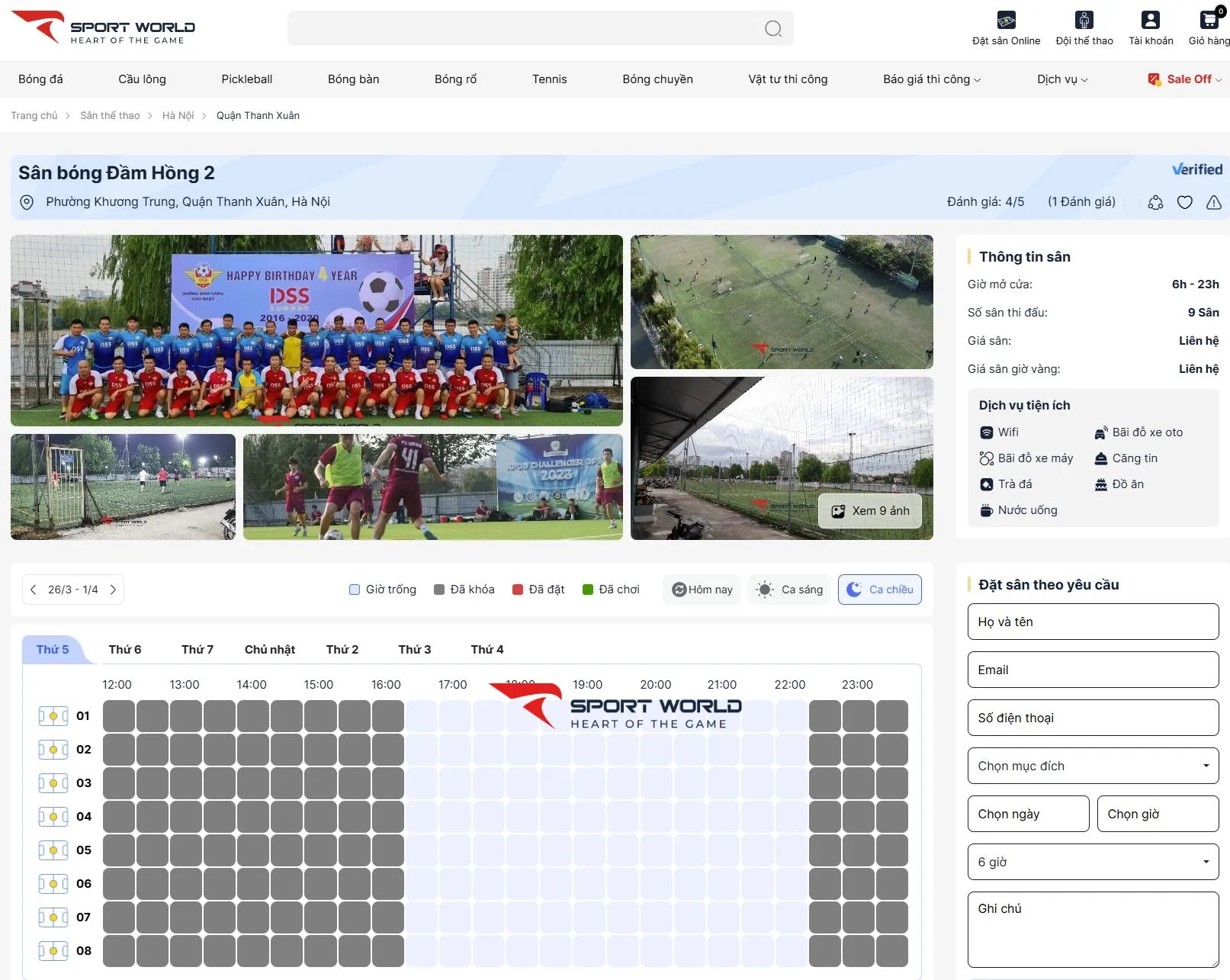
Task: Click the heart favorite icon
Action: 1184,202
